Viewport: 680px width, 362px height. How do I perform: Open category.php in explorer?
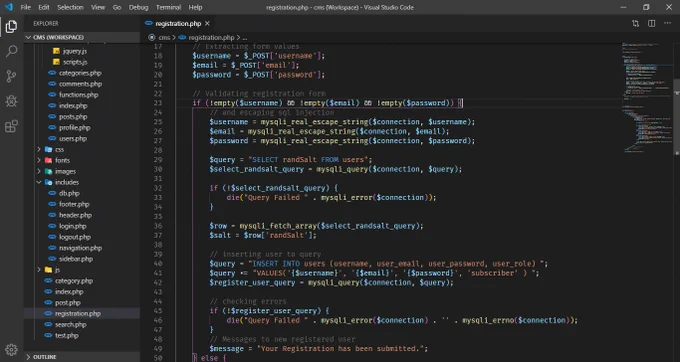pos(74,281)
